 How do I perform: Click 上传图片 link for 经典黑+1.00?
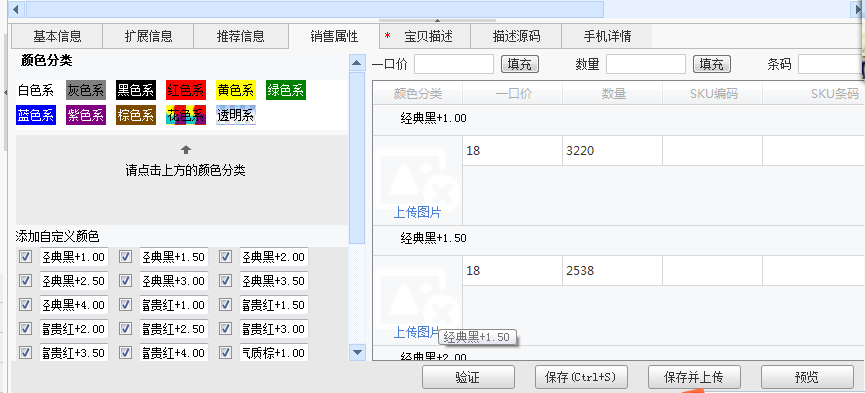[417, 213]
